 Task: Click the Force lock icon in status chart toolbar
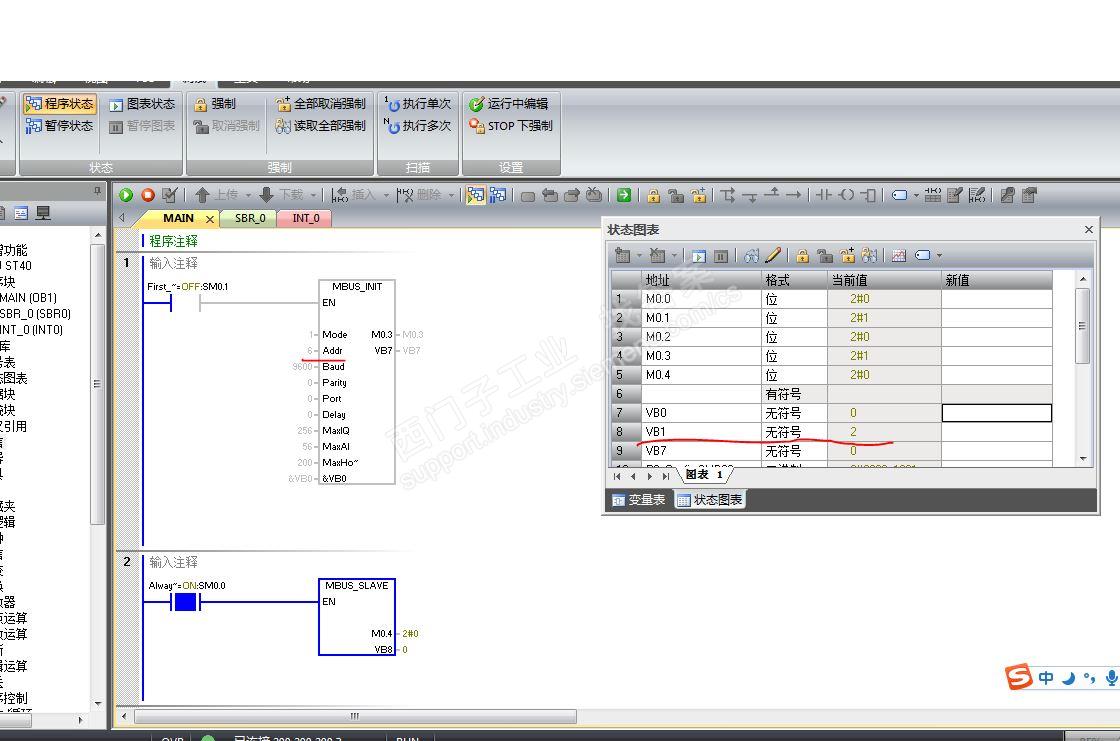(x=802, y=255)
